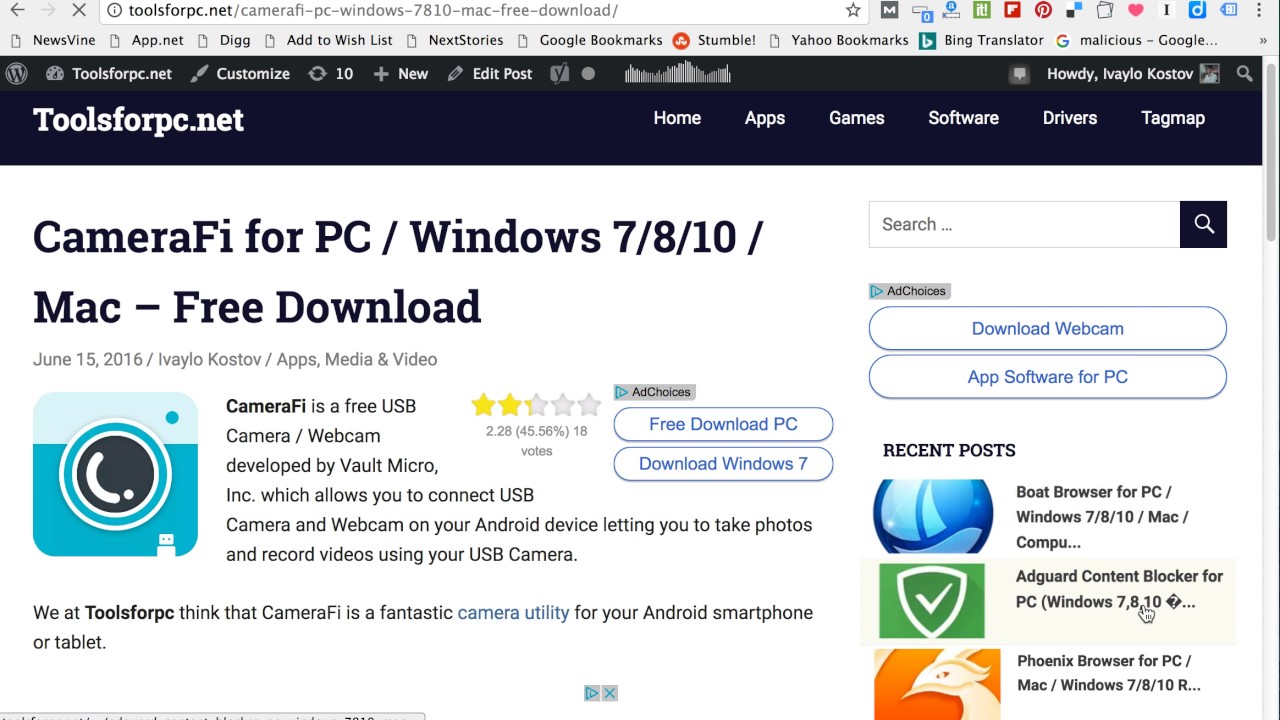Click the Phoenix Browser thumbnail
1280x720 pixels.
tap(937, 684)
